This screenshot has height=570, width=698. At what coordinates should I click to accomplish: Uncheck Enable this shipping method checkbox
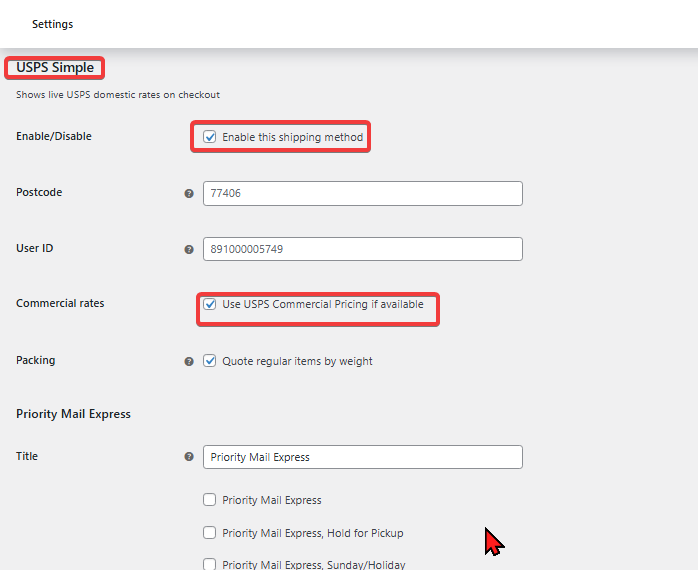(x=210, y=137)
